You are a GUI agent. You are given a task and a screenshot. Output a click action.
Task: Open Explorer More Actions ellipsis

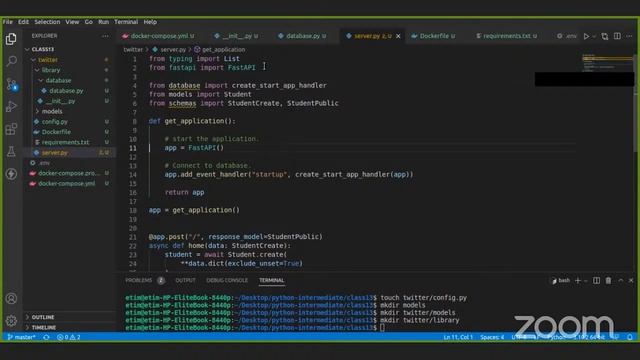(105, 36)
